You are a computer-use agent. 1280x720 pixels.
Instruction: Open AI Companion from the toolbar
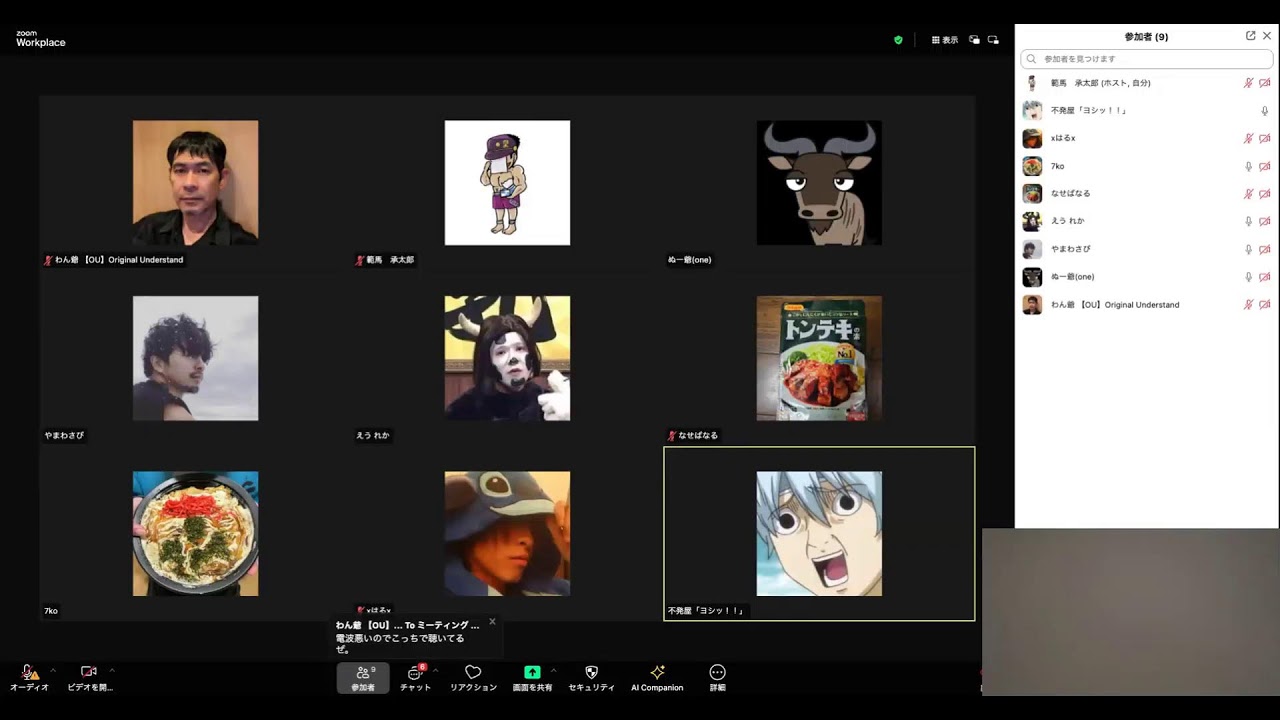(657, 677)
